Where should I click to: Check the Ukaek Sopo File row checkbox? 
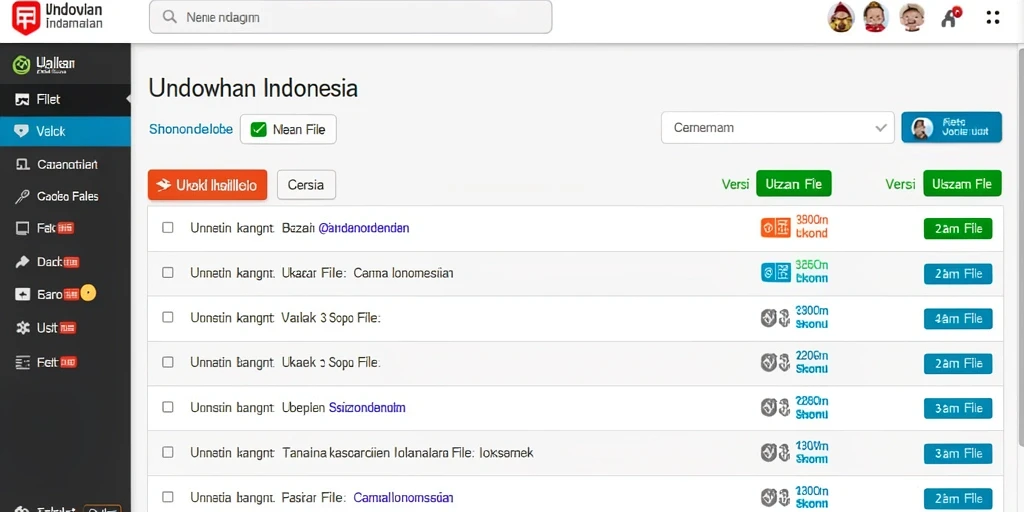(x=168, y=362)
